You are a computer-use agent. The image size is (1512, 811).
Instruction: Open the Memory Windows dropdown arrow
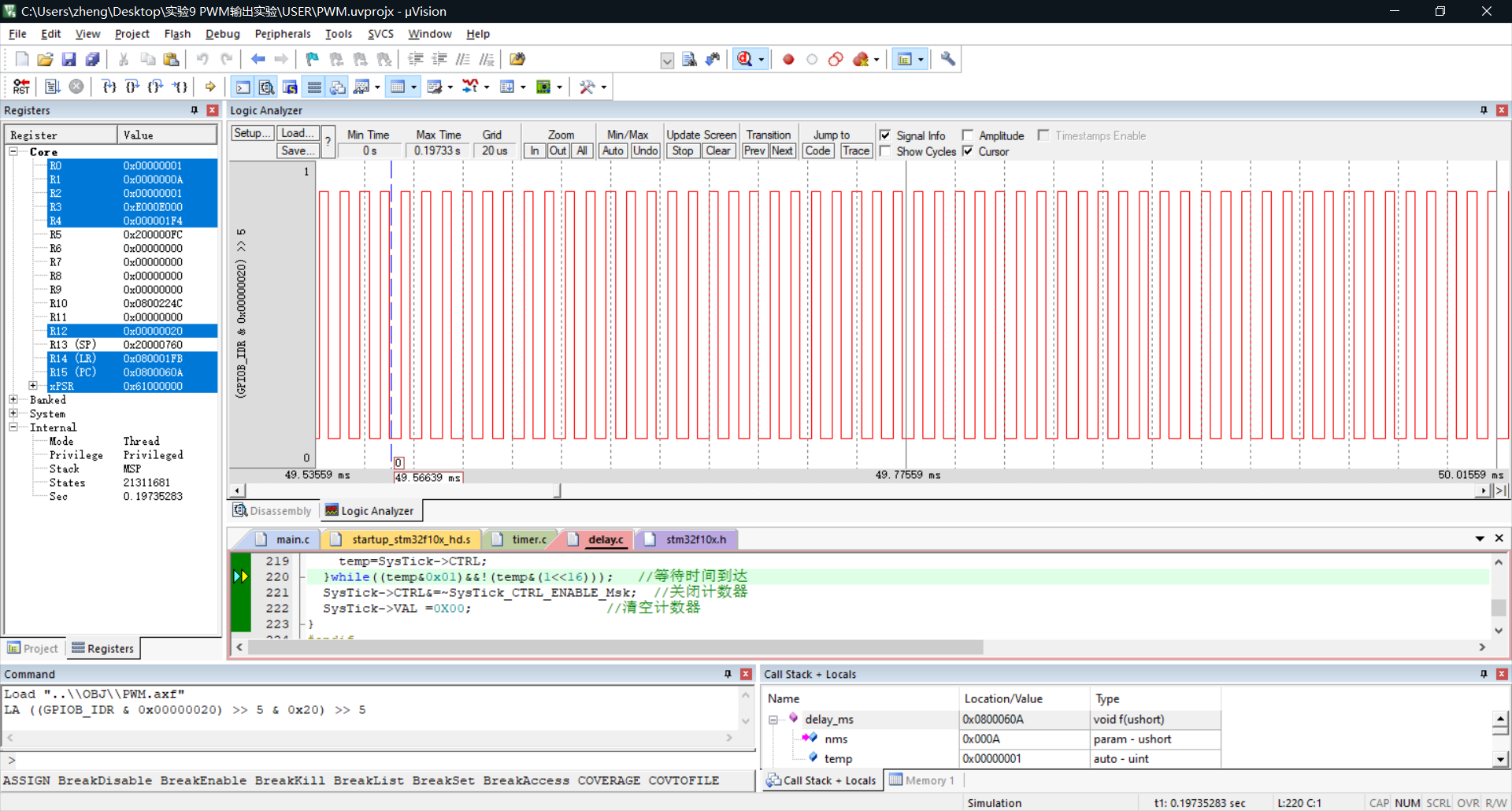(413, 87)
